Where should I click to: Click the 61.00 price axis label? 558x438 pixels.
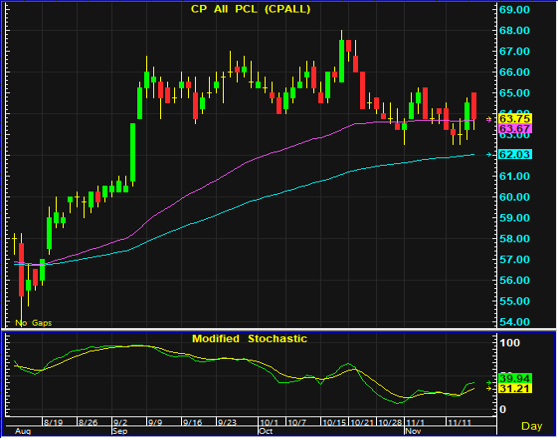click(514, 176)
